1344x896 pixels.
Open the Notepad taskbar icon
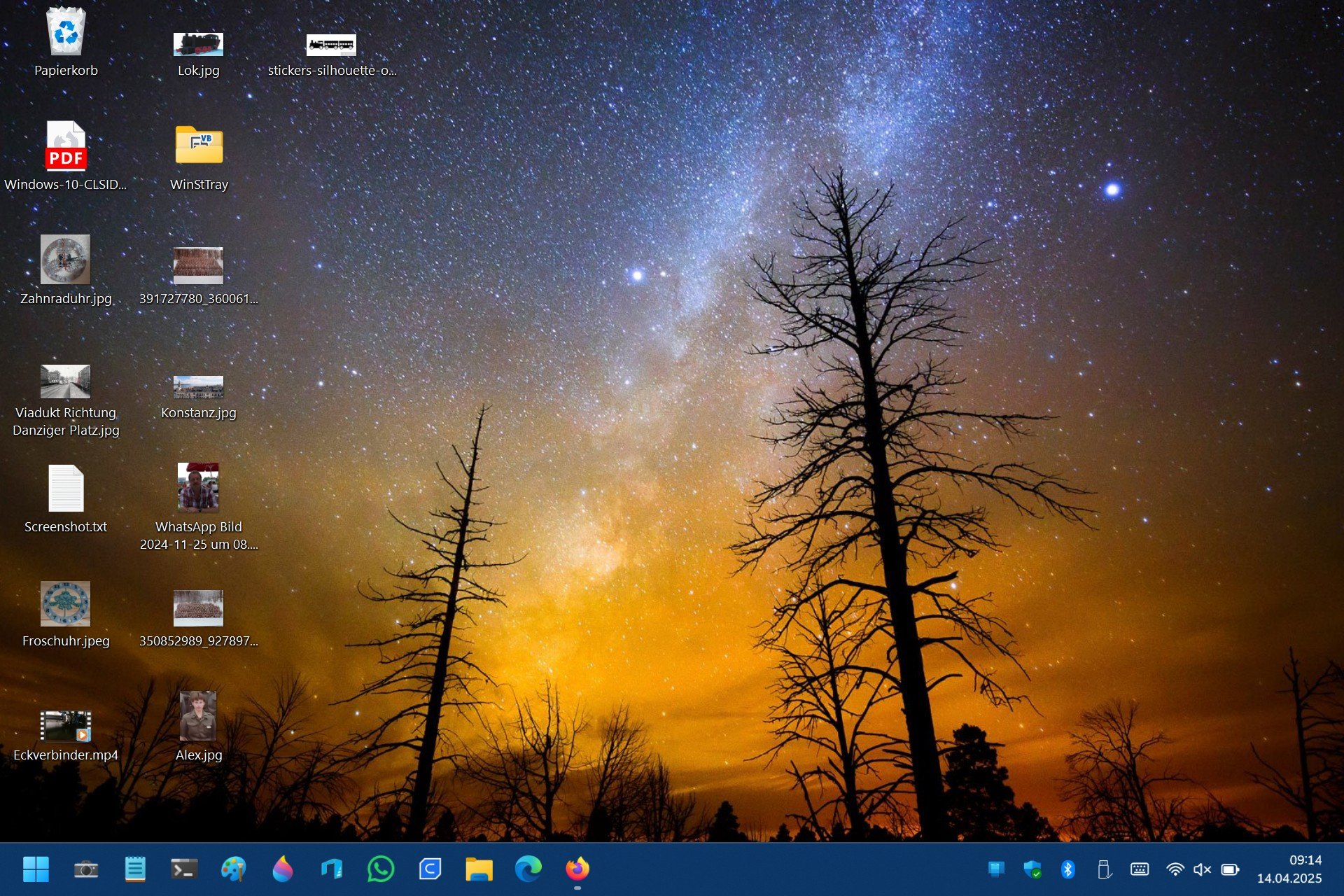135,869
